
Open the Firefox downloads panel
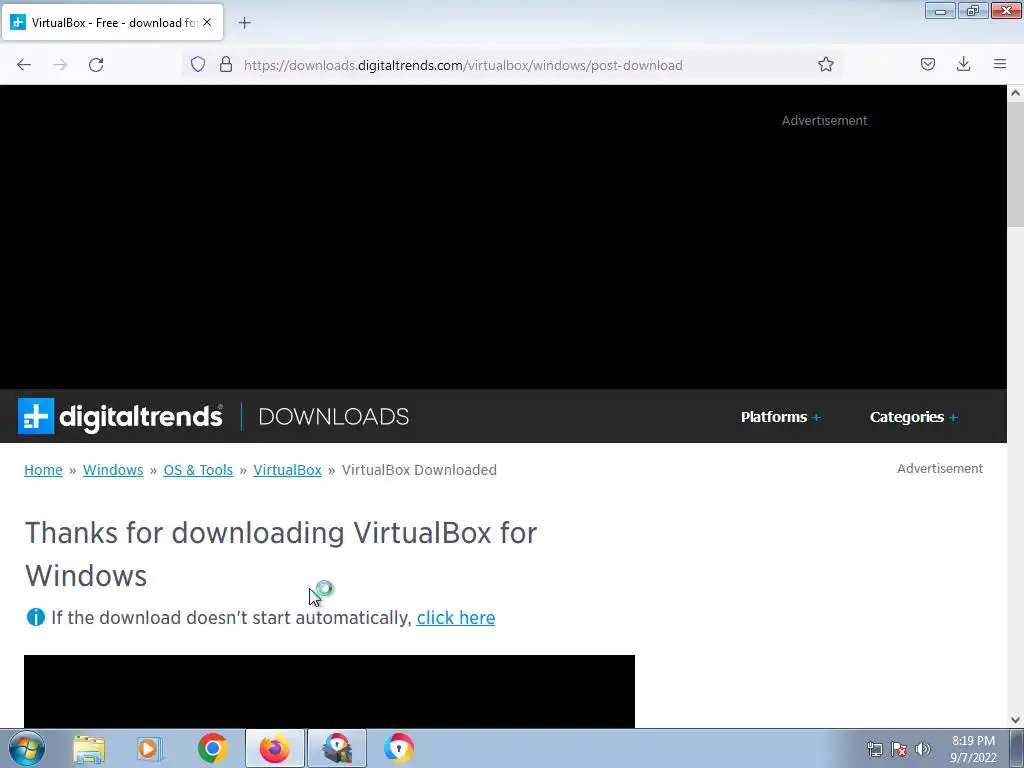click(x=963, y=64)
